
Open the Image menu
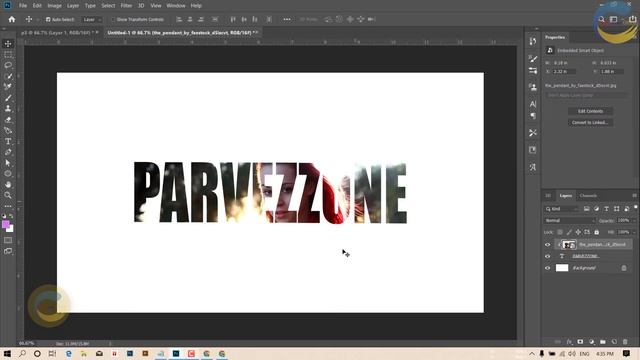[54, 6]
